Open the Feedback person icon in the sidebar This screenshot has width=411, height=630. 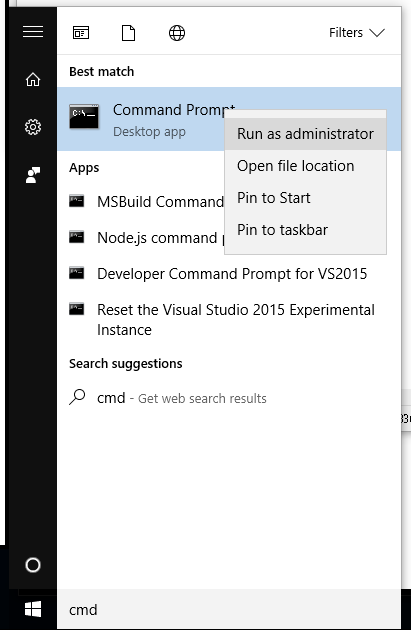(33, 175)
